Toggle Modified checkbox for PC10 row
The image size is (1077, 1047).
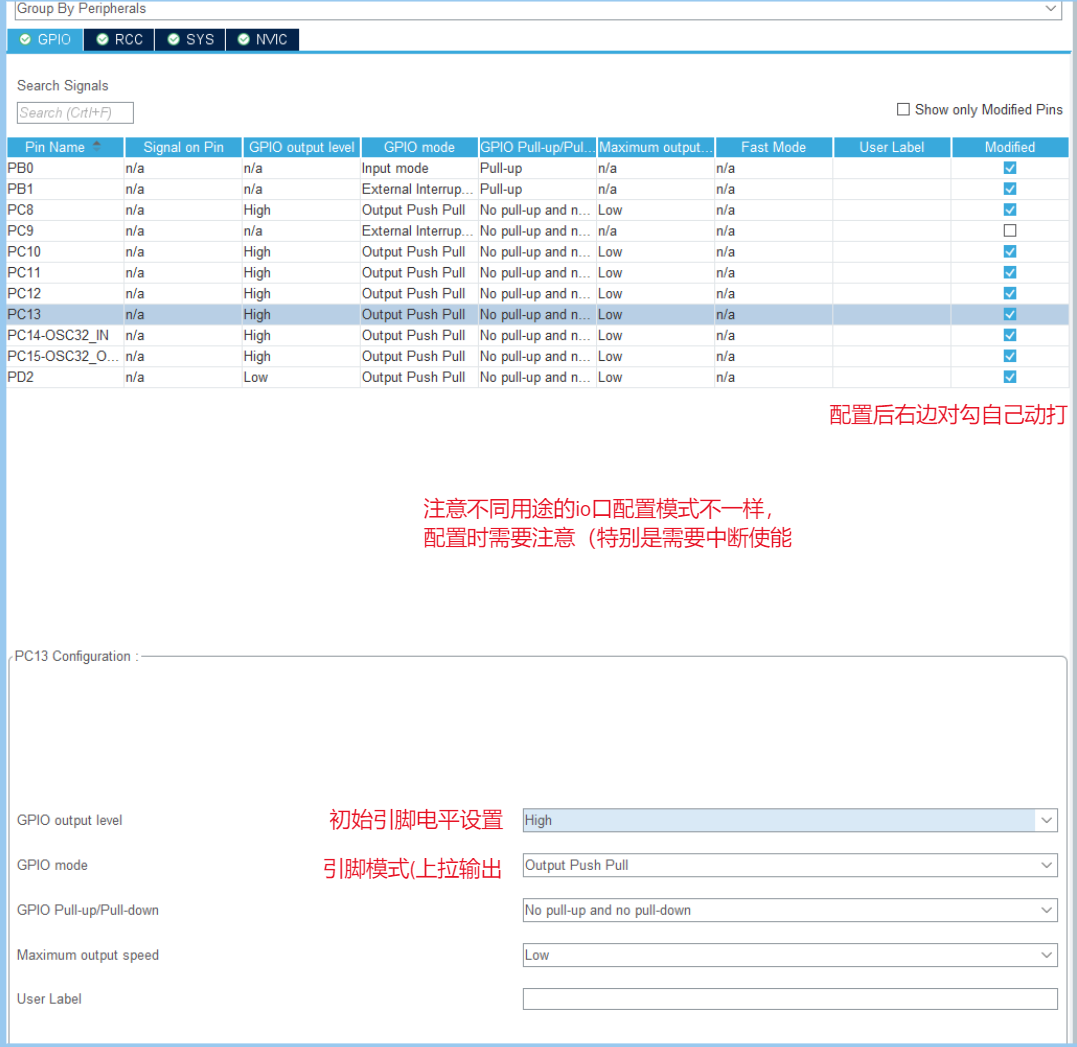(1010, 251)
